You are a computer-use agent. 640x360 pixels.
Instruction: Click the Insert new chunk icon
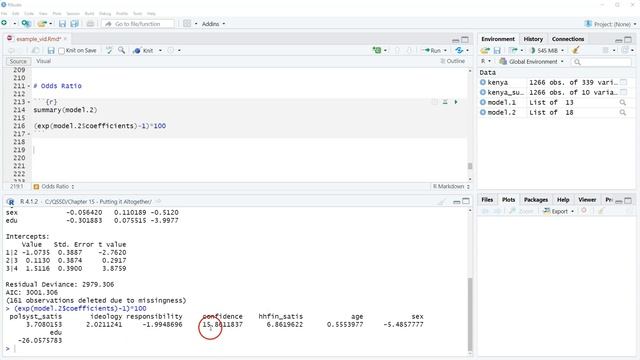(377, 50)
